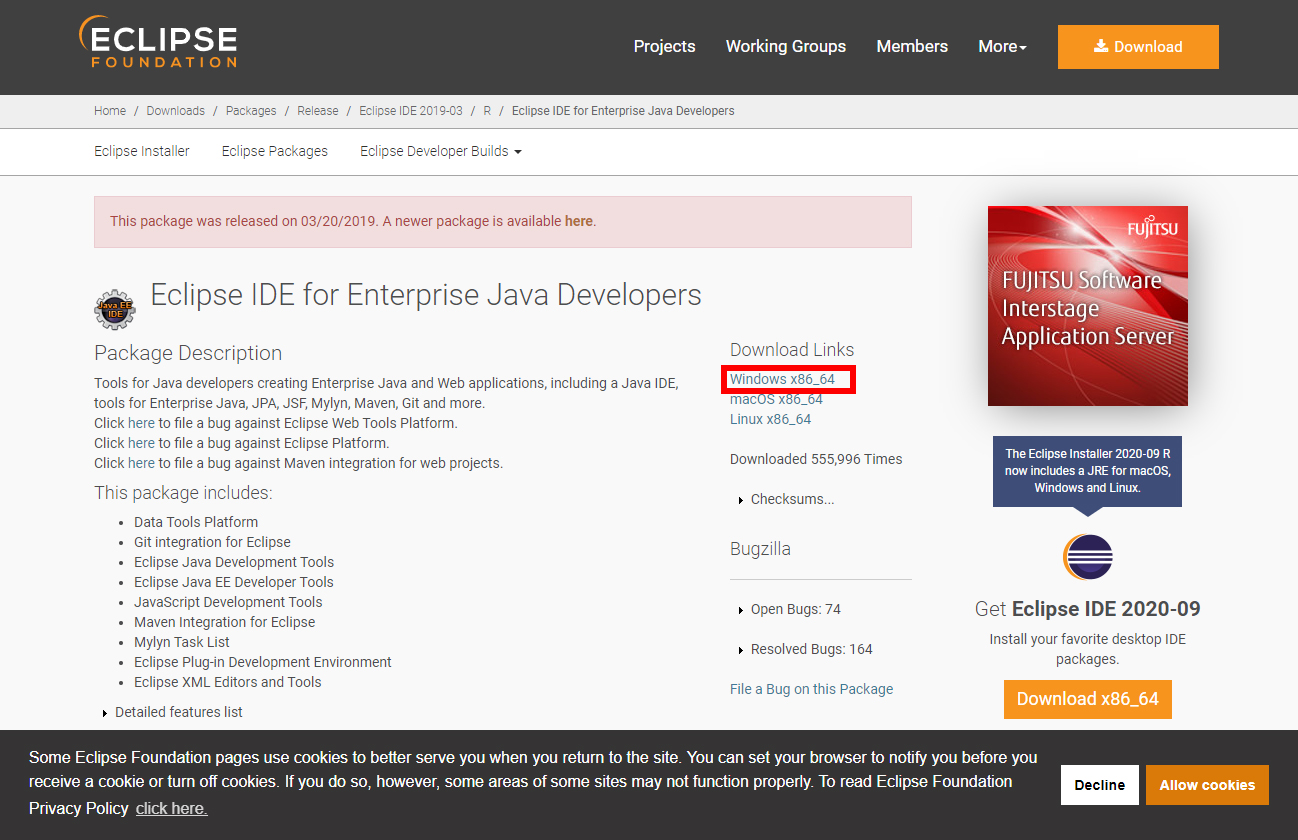Open the Release breadcrumb link
This screenshot has width=1298, height=840.
click(x=318, y=111)
